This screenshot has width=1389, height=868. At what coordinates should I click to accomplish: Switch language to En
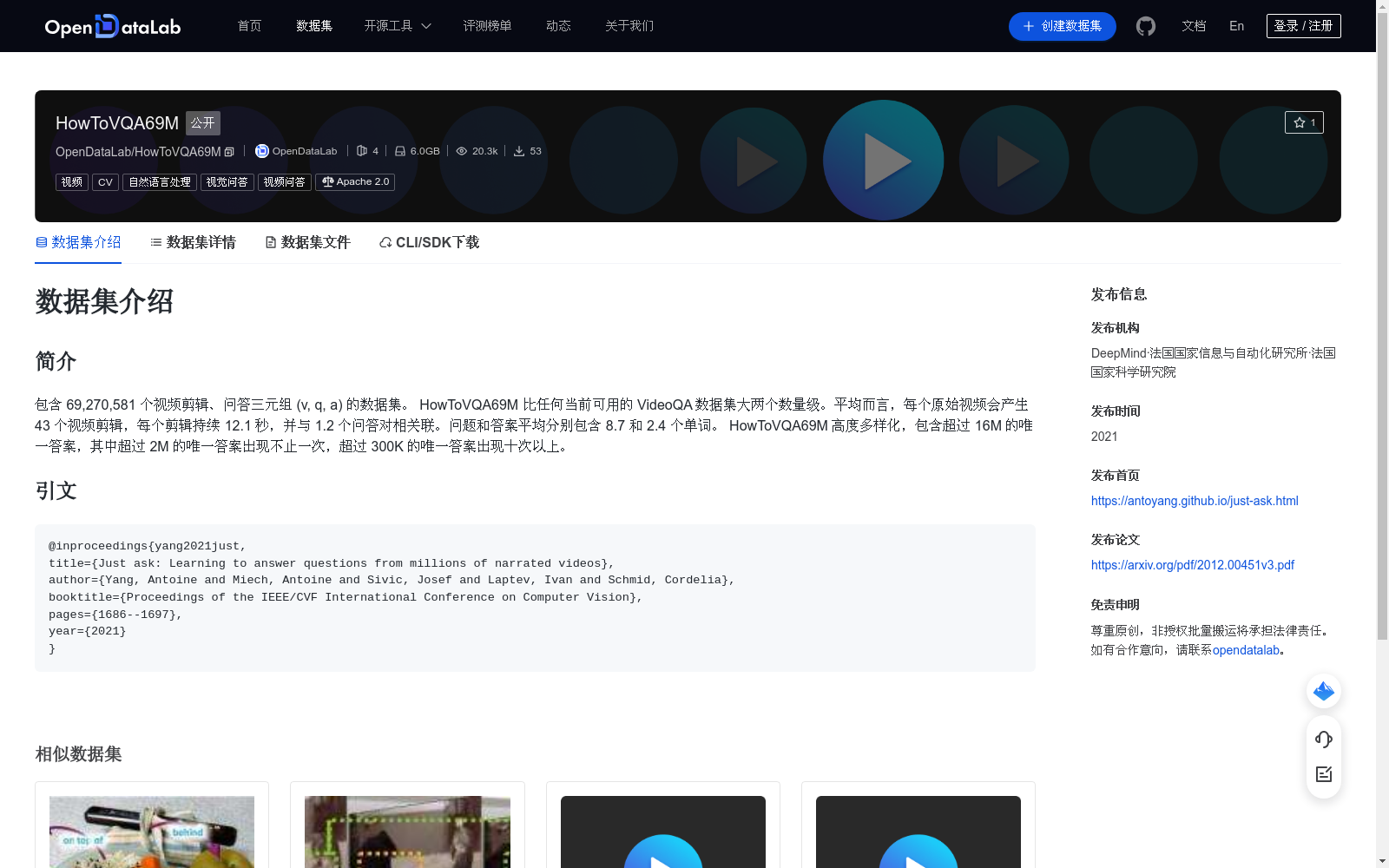coord(1236,26)
